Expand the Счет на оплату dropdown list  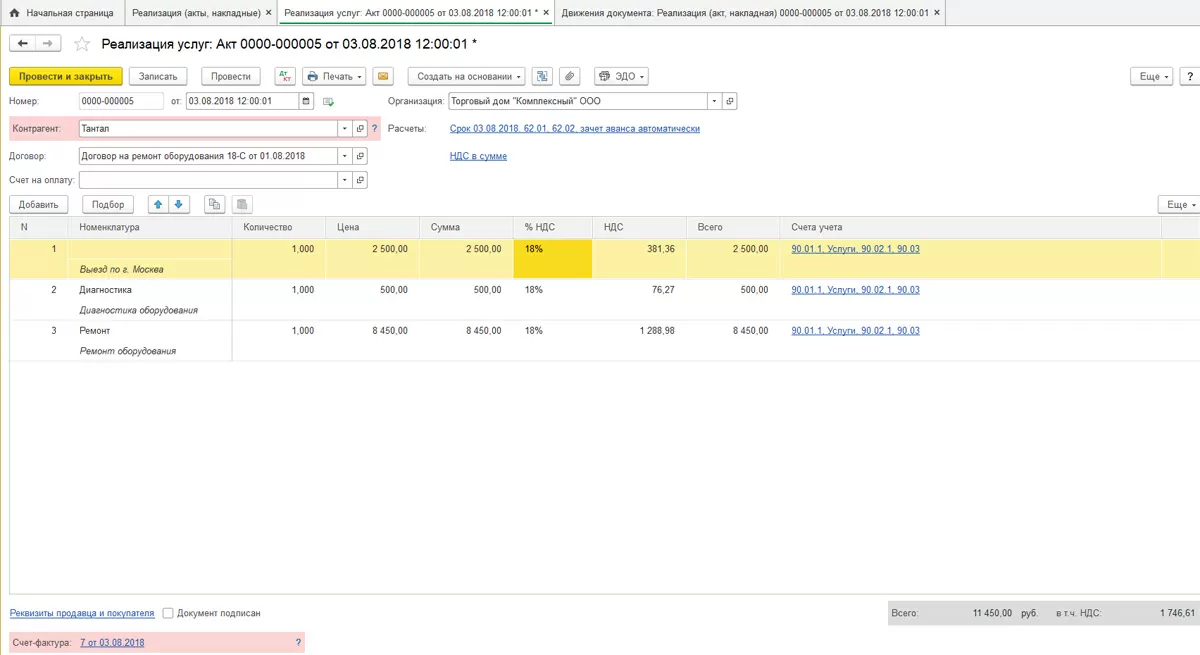pyautogui.click(x=345, y=180)
